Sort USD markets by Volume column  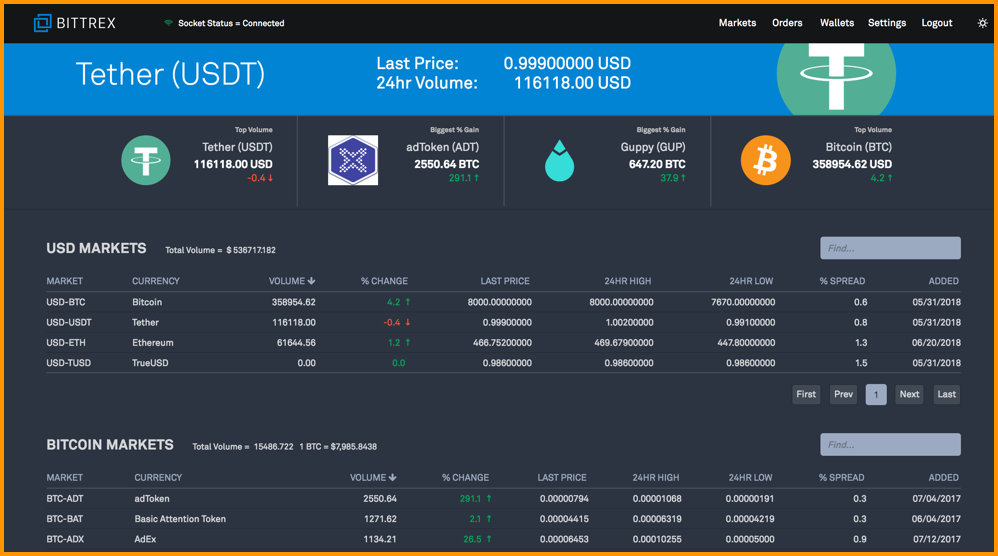click(x=292, y=281)
